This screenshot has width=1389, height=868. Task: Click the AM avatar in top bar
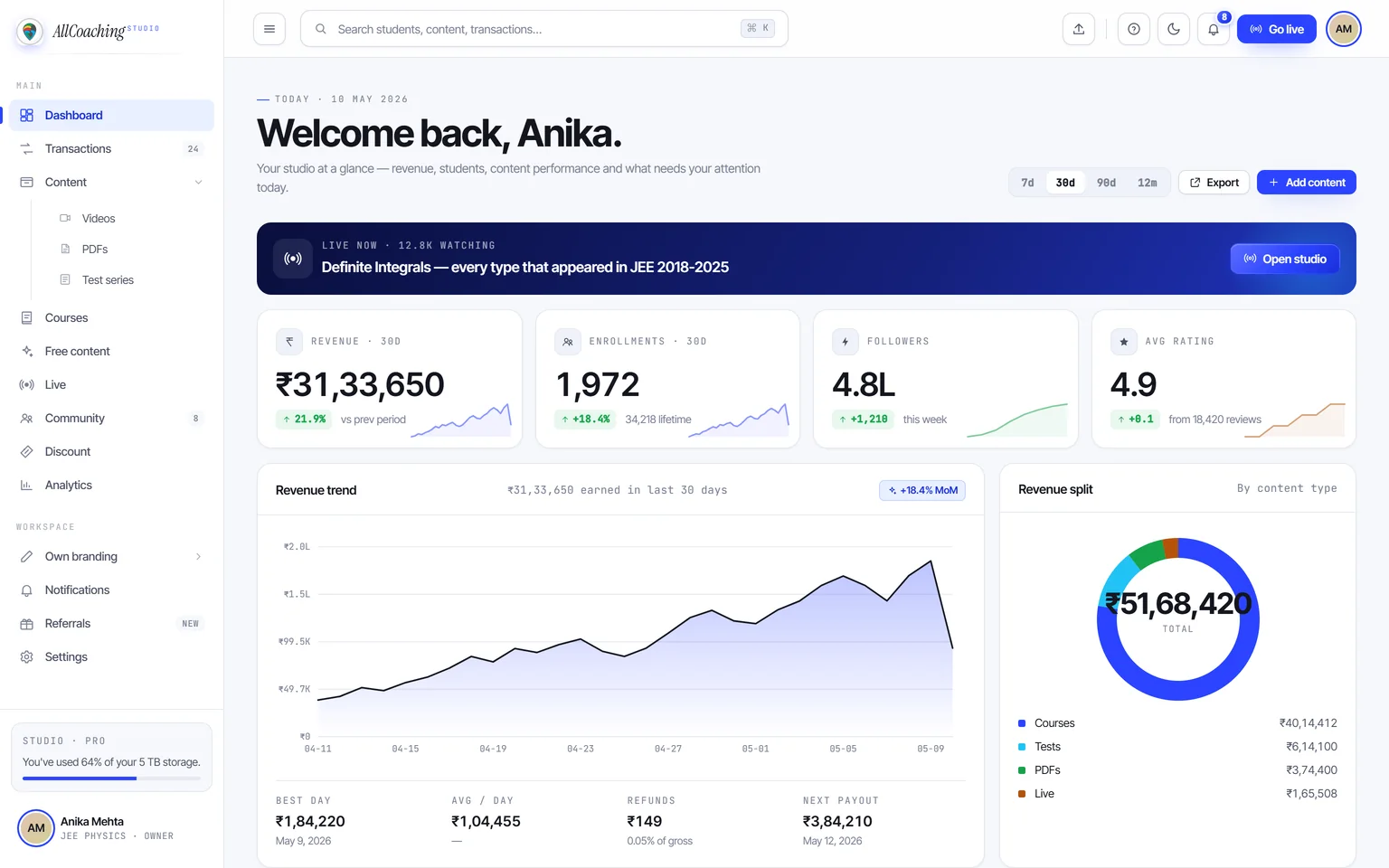(x=1344, y=29)
